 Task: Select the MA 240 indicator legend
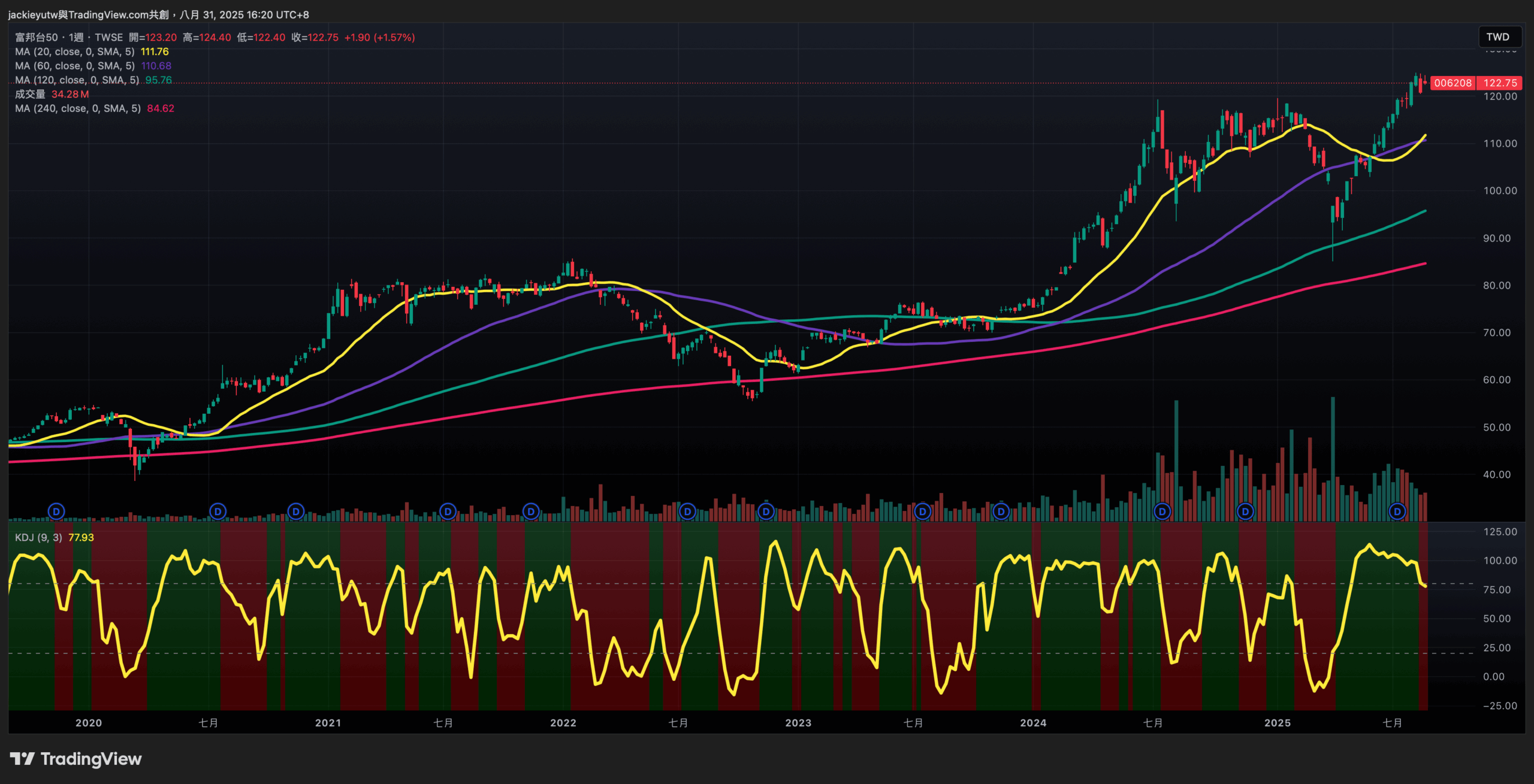[x=78, y=108]
